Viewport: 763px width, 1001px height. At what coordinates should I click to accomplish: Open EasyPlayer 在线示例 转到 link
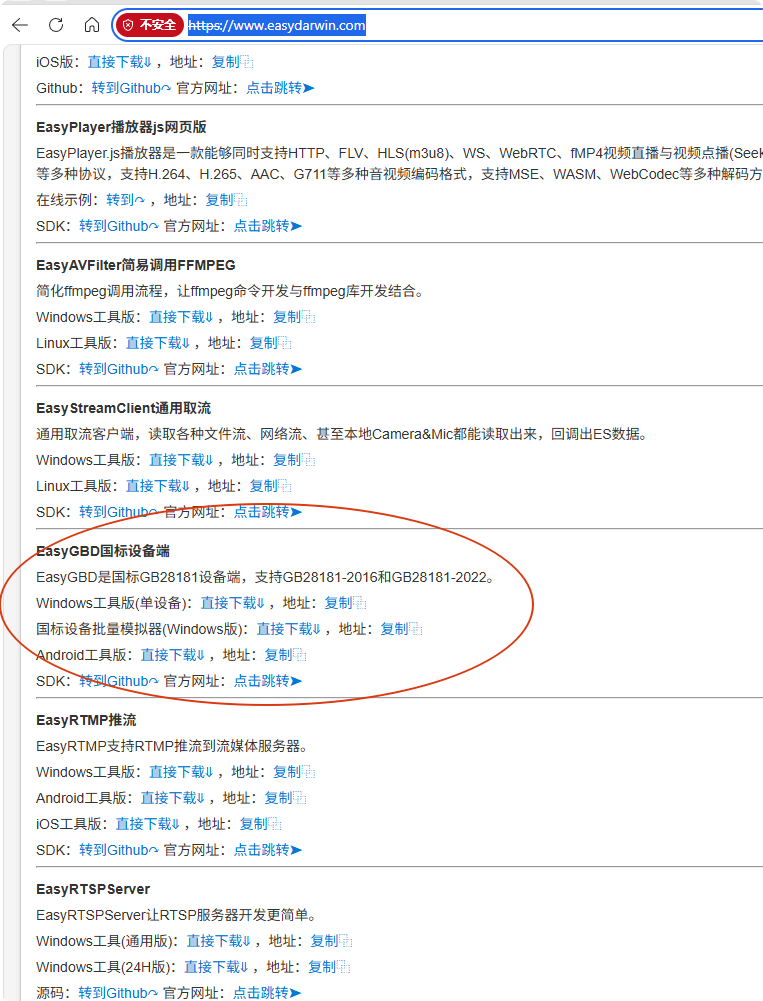point(126,200)
